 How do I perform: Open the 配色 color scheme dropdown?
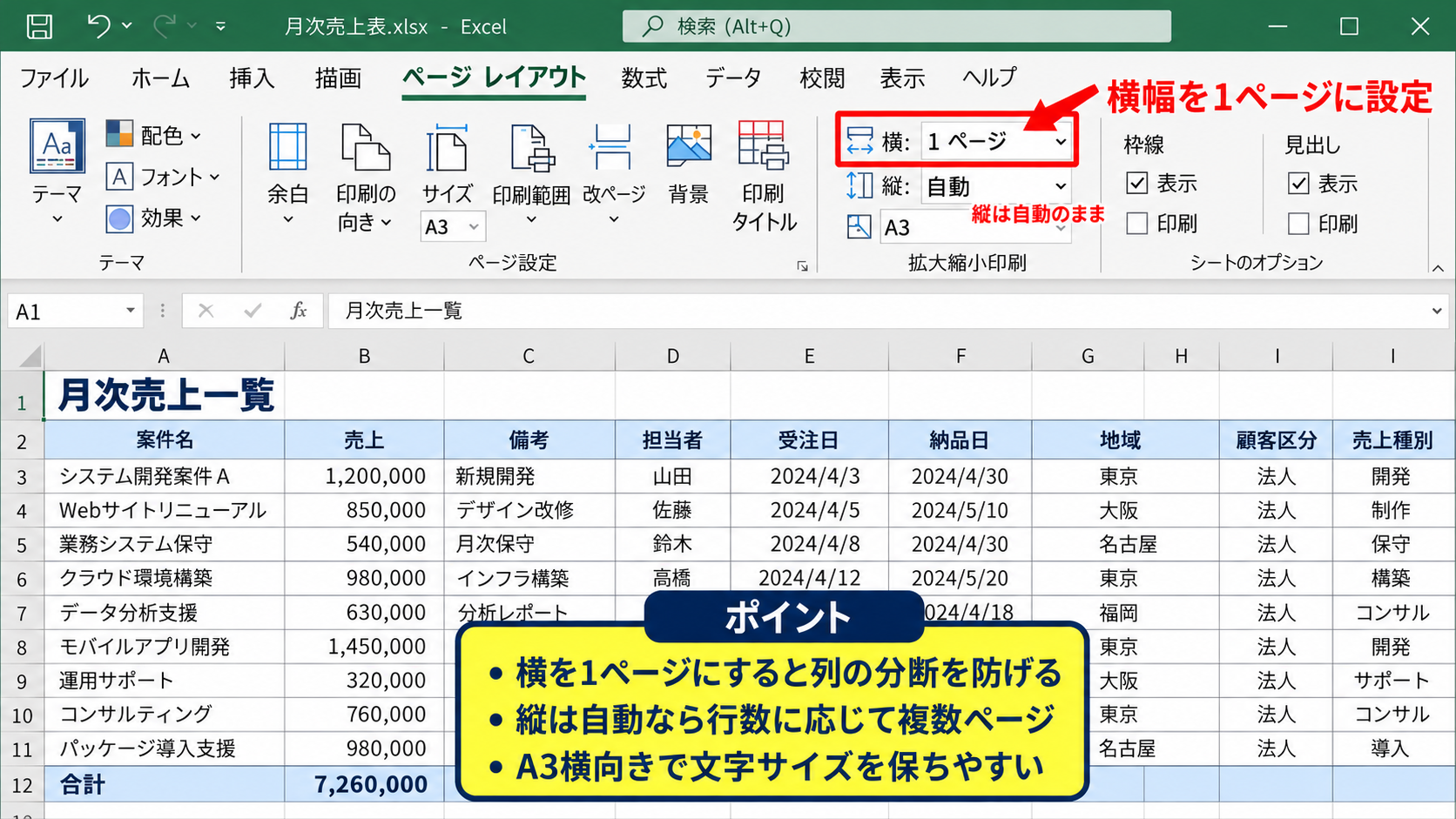point(154,135)
